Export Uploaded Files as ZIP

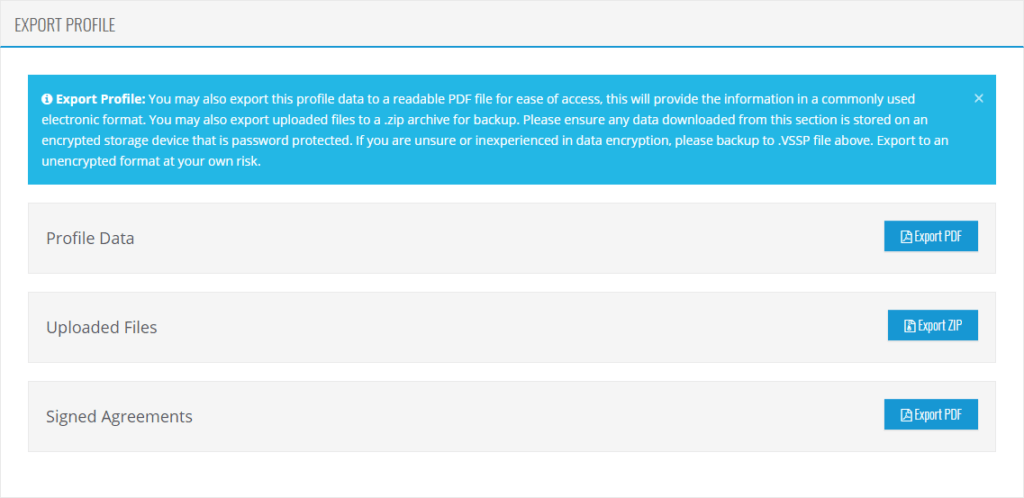click(x=933, y=325)
